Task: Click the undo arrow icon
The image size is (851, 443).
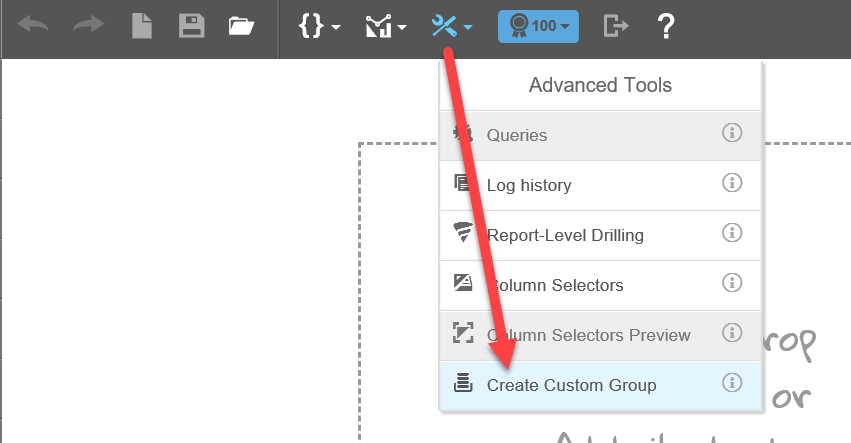Action: (x=33, y=26)
